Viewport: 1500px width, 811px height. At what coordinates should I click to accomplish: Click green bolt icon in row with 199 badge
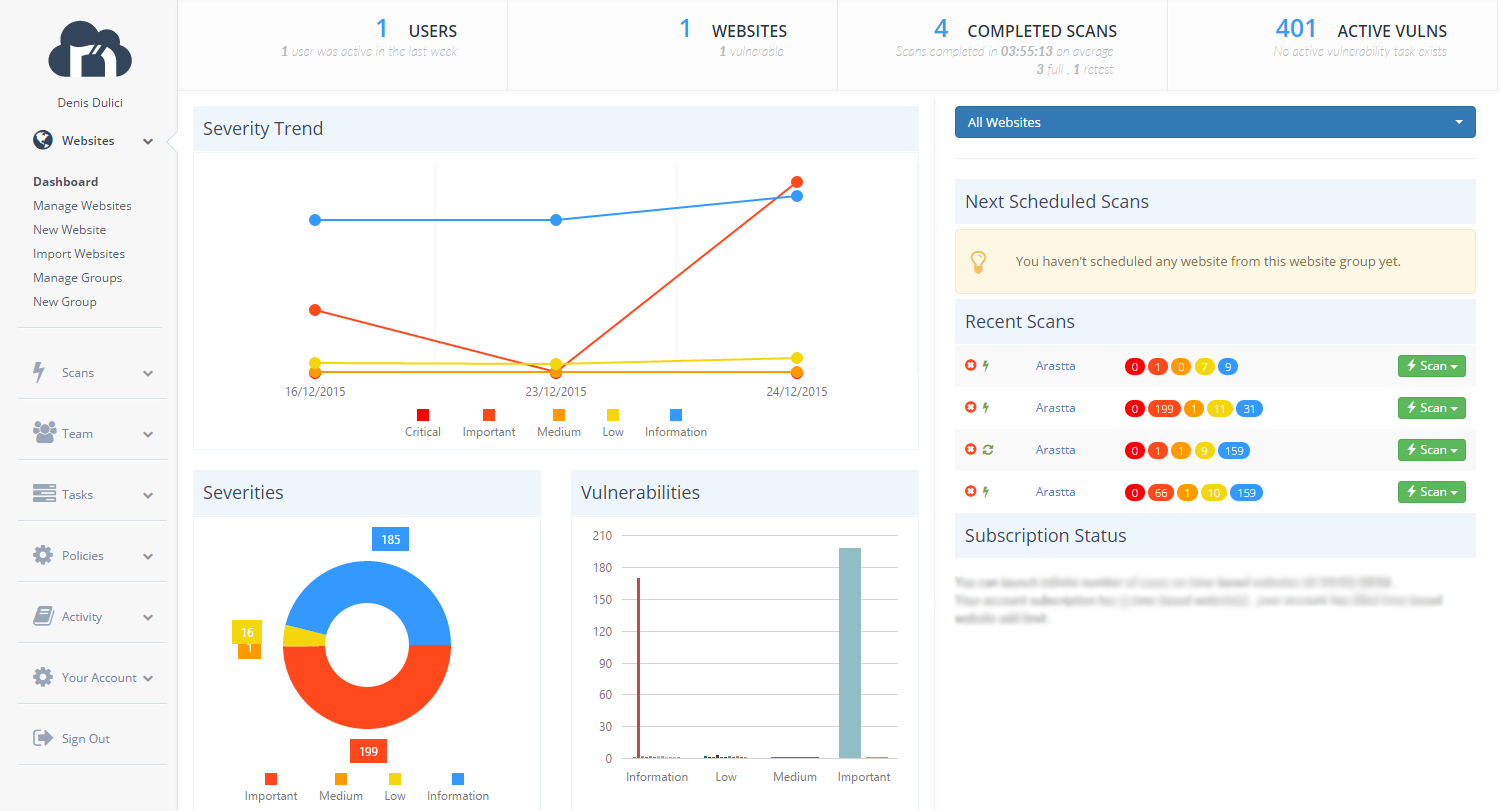(986, 407)
